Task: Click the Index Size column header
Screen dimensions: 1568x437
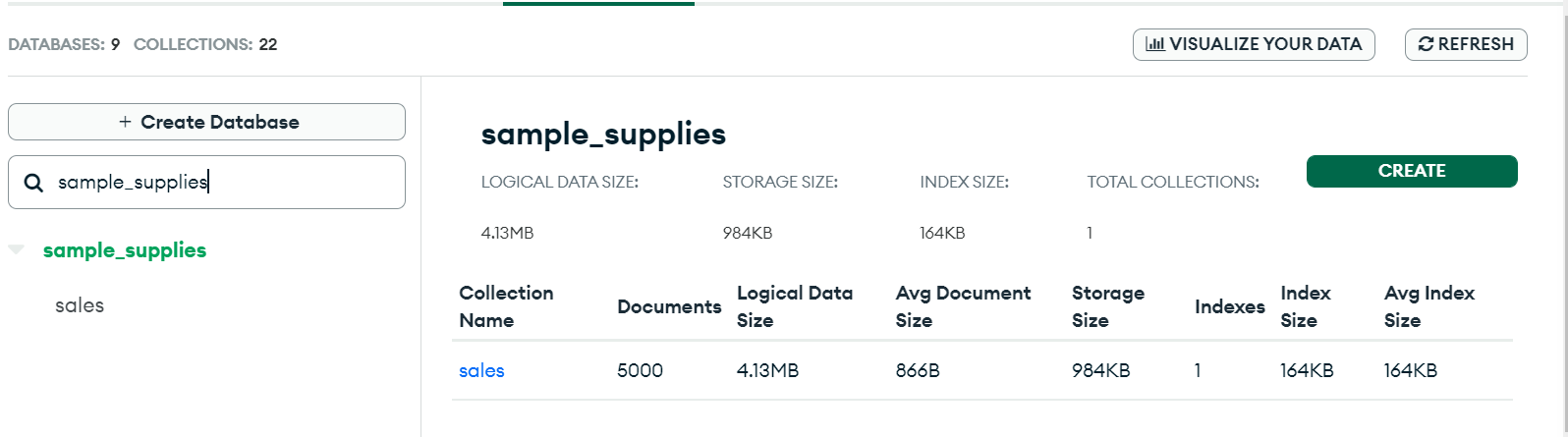Action: [x=1305, y=306]
